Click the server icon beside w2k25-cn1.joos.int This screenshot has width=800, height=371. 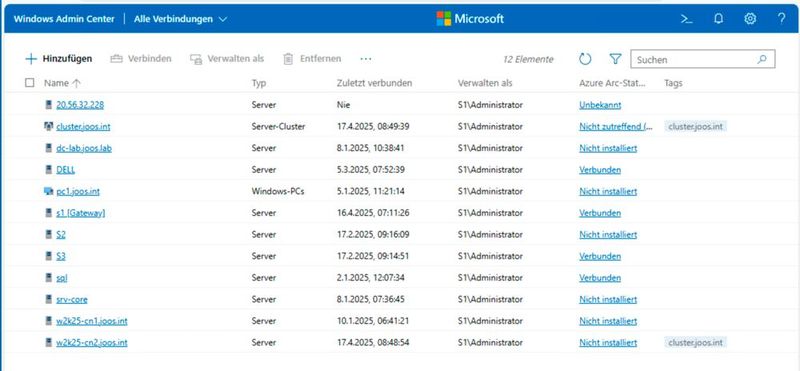(48, 321)
